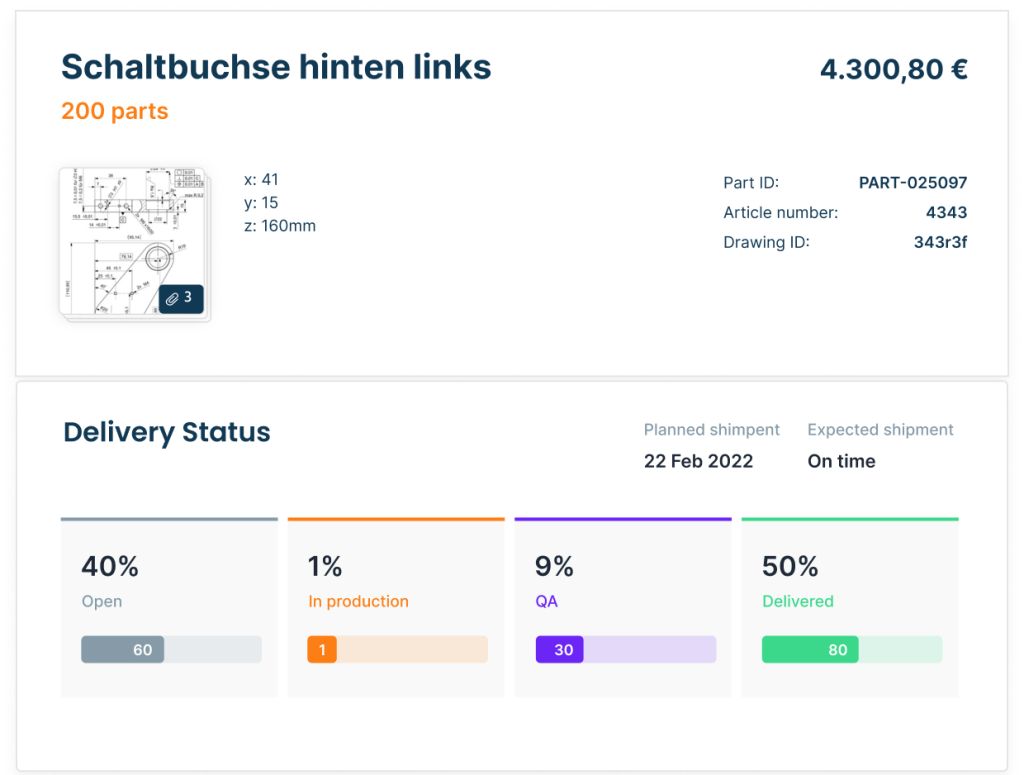Click the z: 160mm dimension text
The width and height of the screenshot is (1024, 775).
pyautogui.click(x=280, y=226)
